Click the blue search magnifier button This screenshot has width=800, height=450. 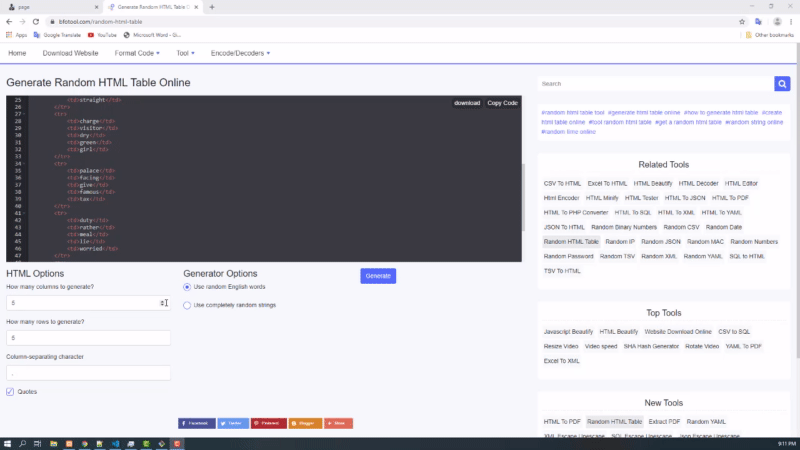point(782,84)
